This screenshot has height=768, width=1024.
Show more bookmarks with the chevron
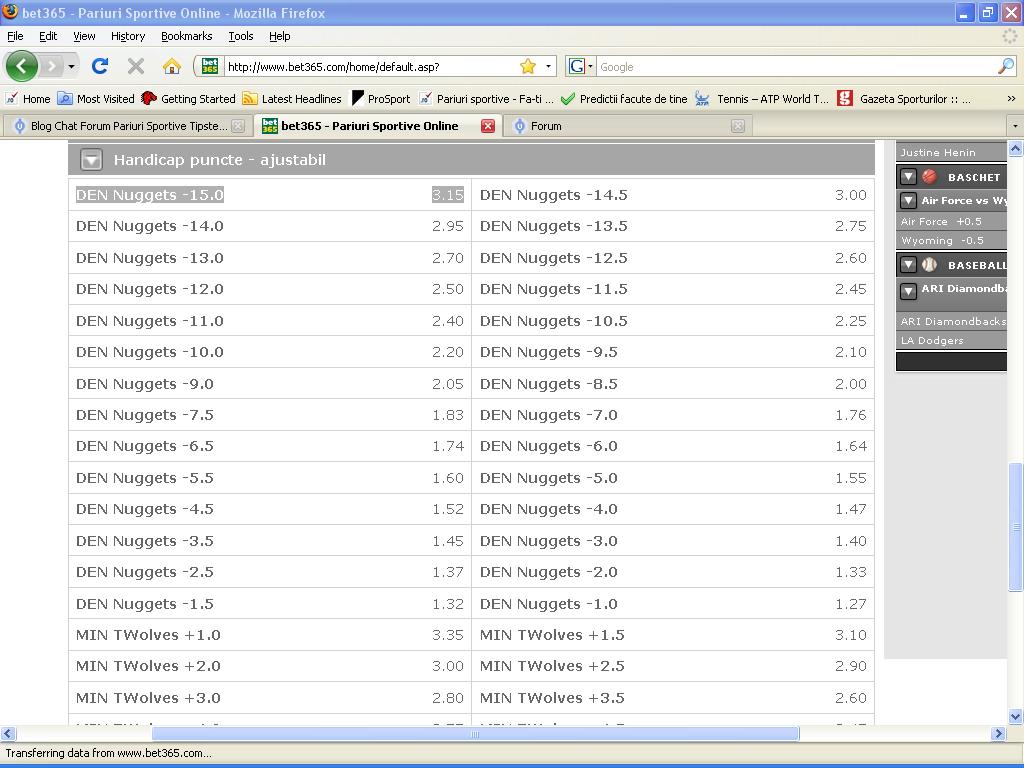click(1011, 99)
